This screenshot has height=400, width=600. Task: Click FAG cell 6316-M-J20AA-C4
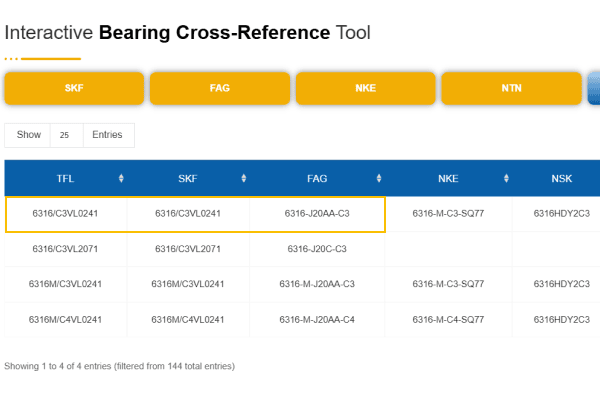[x=317, y=320]
